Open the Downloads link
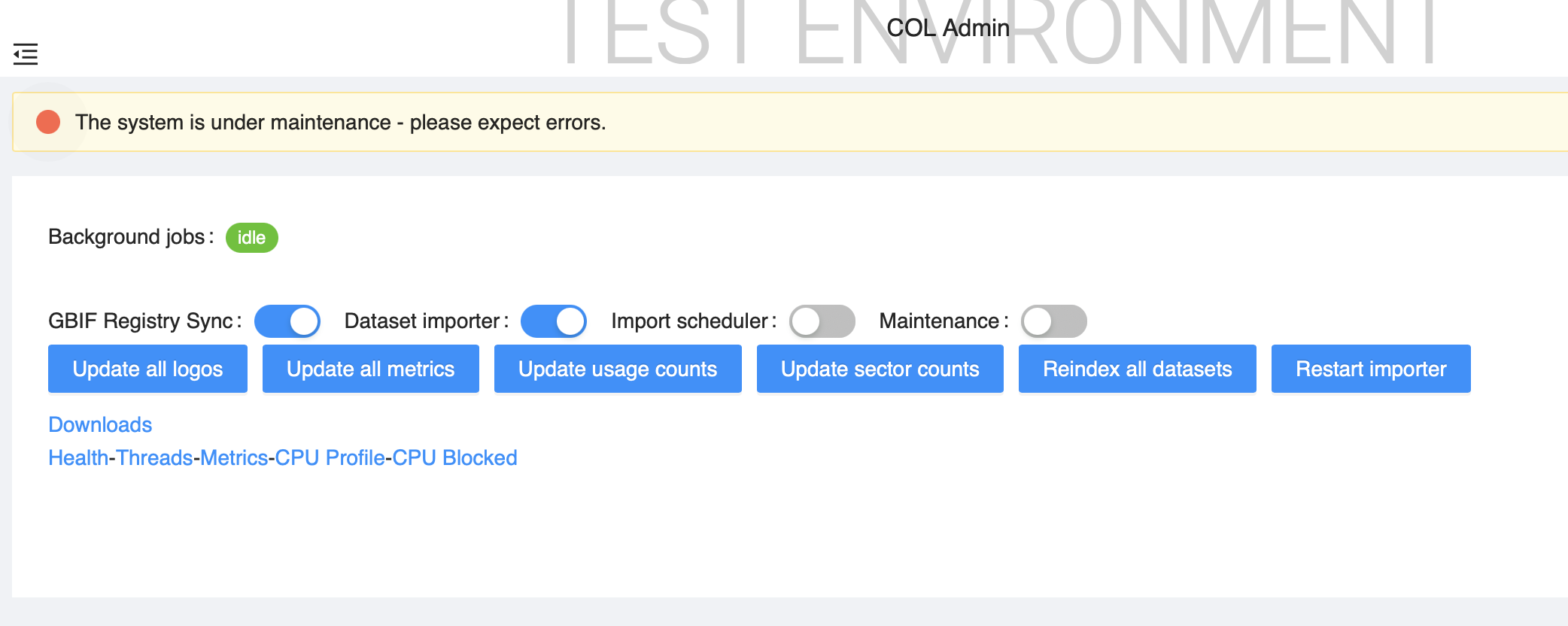1568x626 pixels. pyautogui.click(x=100, y=424)
